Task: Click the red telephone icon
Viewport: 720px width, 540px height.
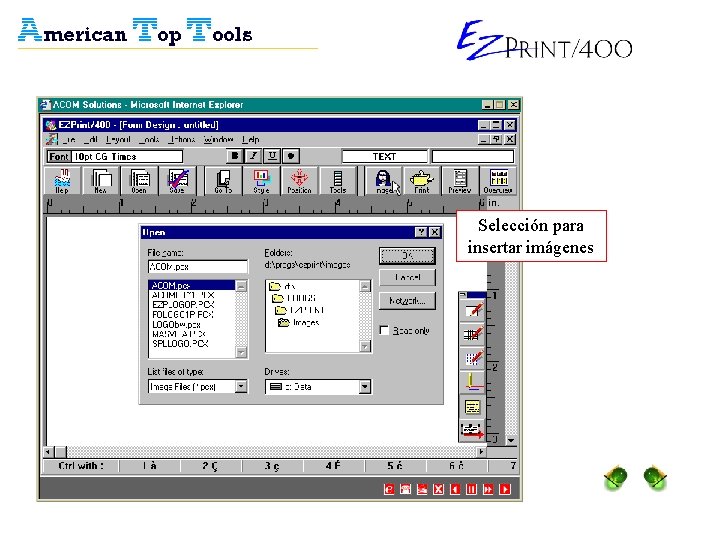Action: 405,489
